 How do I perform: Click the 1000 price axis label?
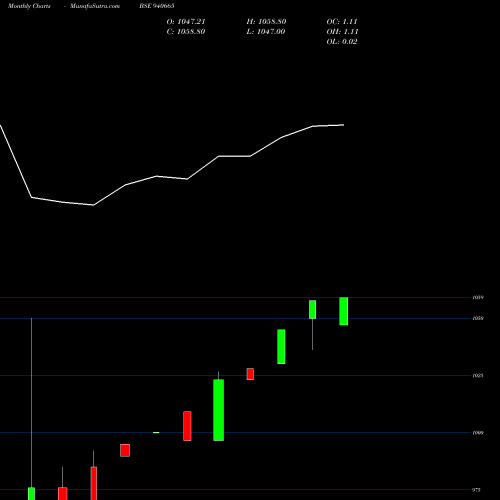[x=478, y=433]
